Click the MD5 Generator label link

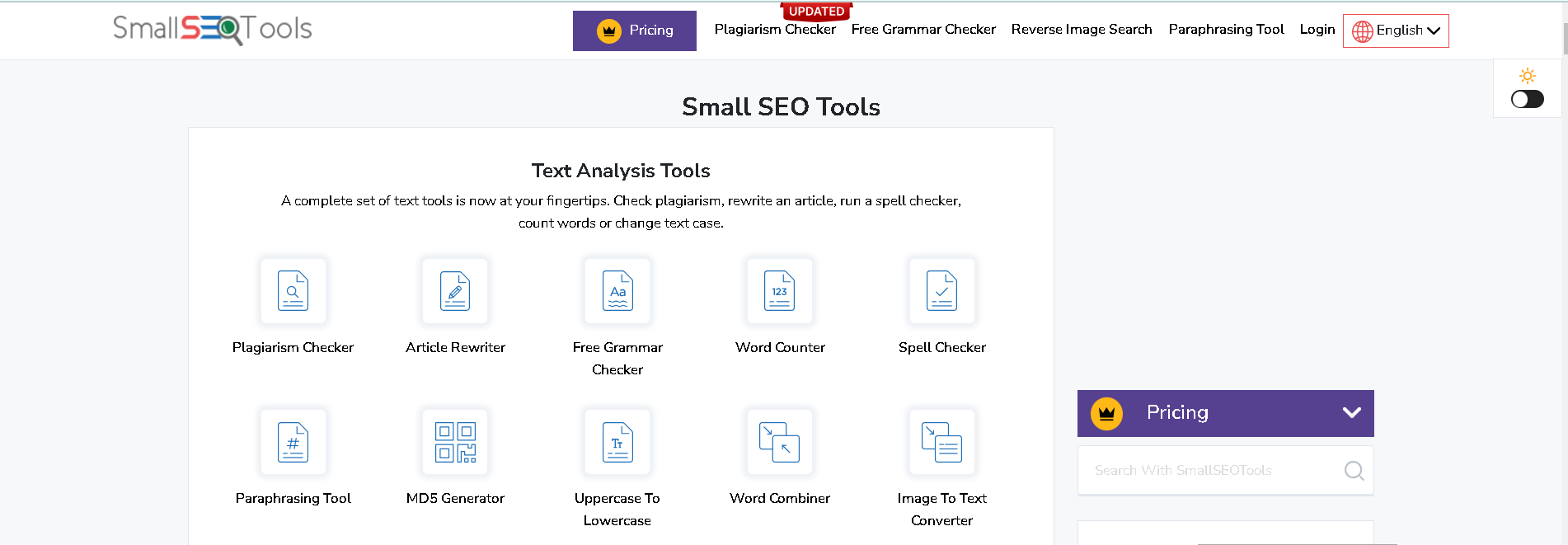pyautogui.click(x=455, y=498)
